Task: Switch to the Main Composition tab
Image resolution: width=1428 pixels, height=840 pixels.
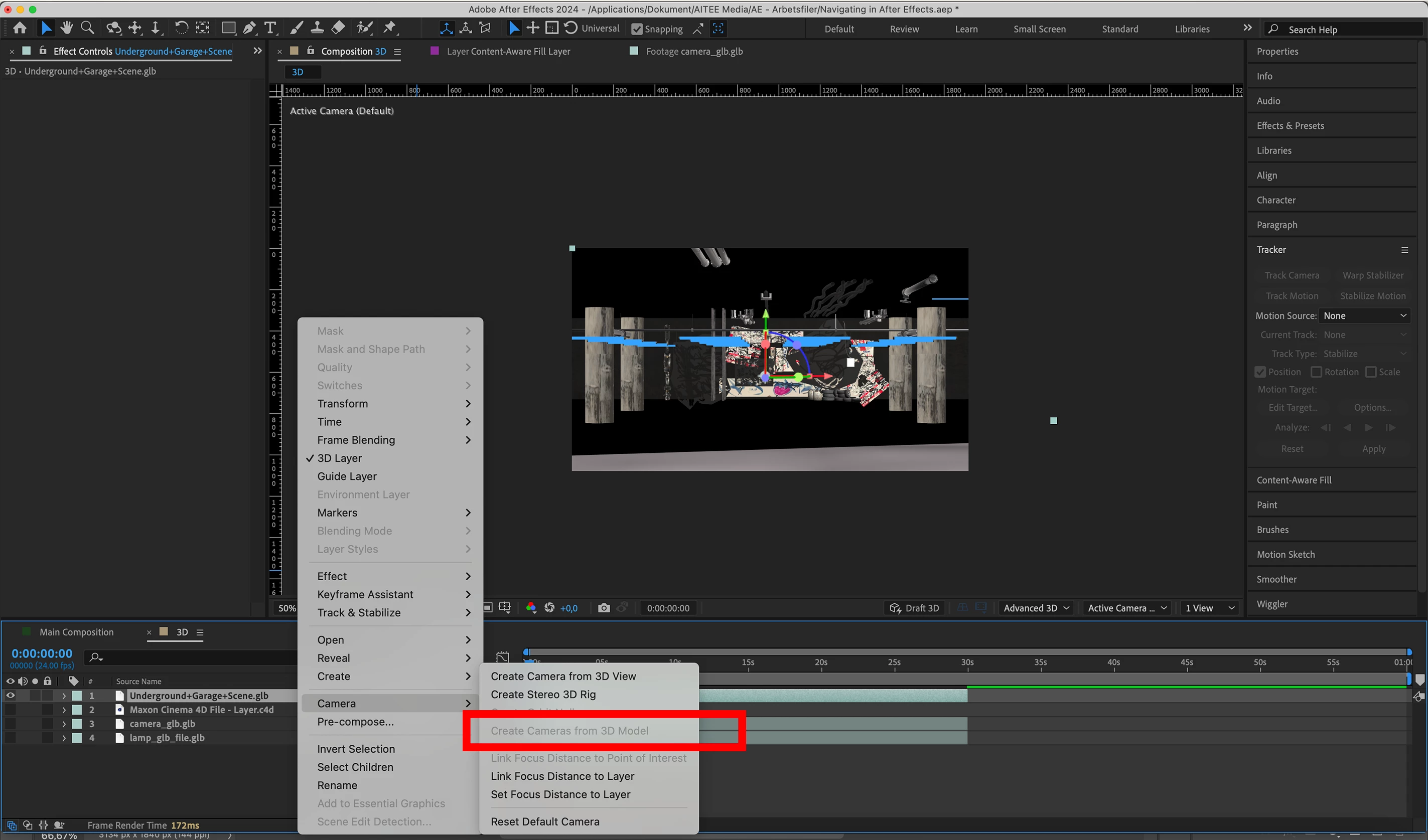Action: click(x=76, y=632)
